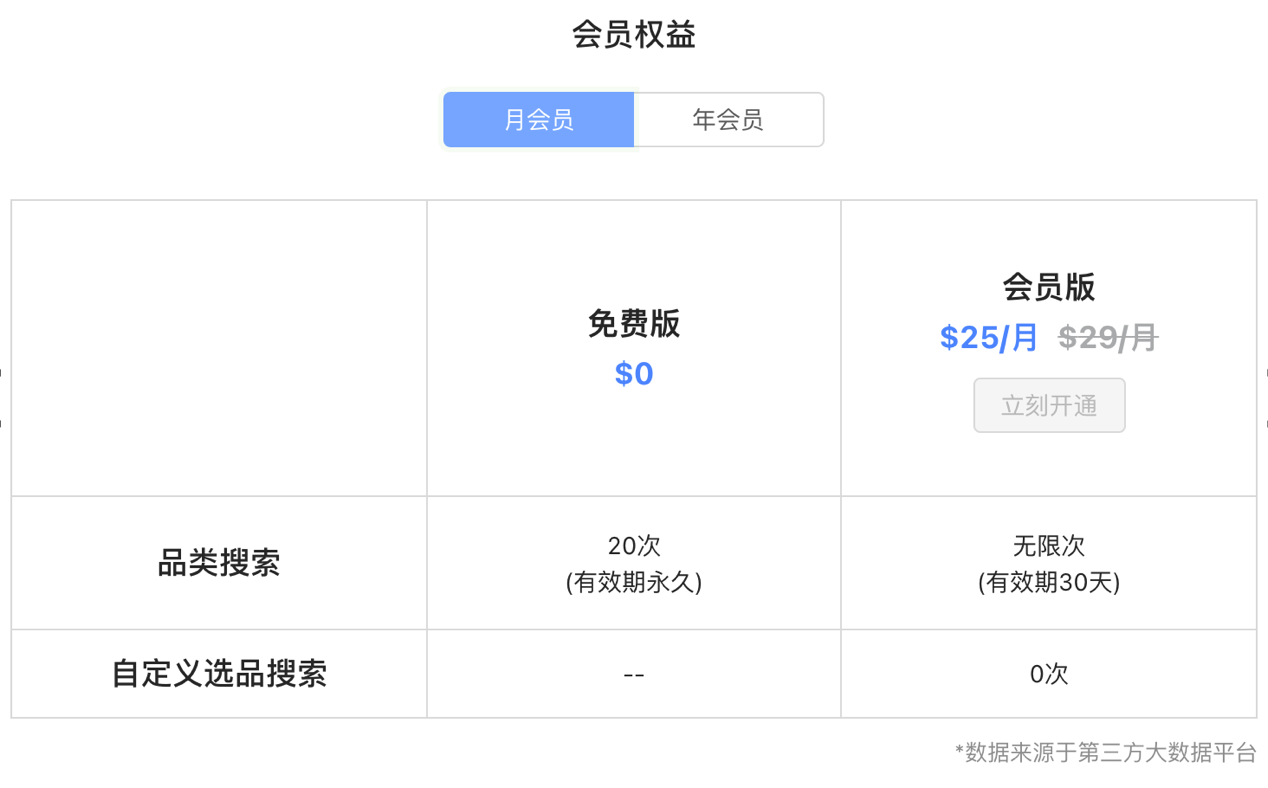Image resolution: width=1268 pixels, height=788 pixels.
Task: Toggle billing back to monthly membership
Action: tap(538, 119)
